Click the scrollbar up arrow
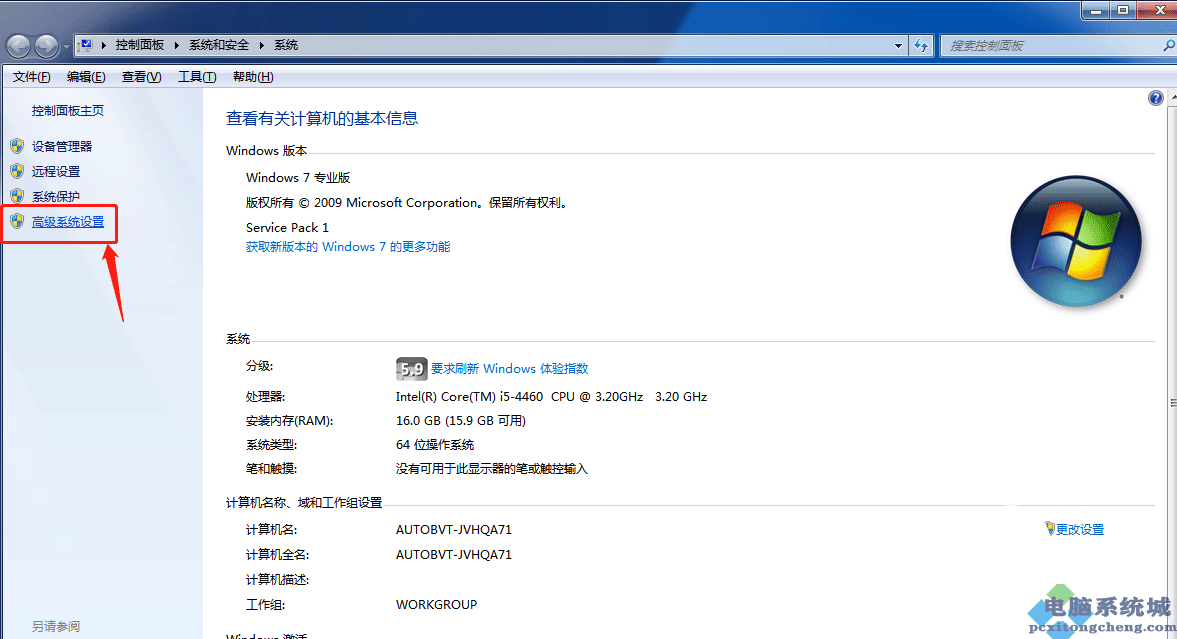1177x639 pixels. [x=1172, y=98]
